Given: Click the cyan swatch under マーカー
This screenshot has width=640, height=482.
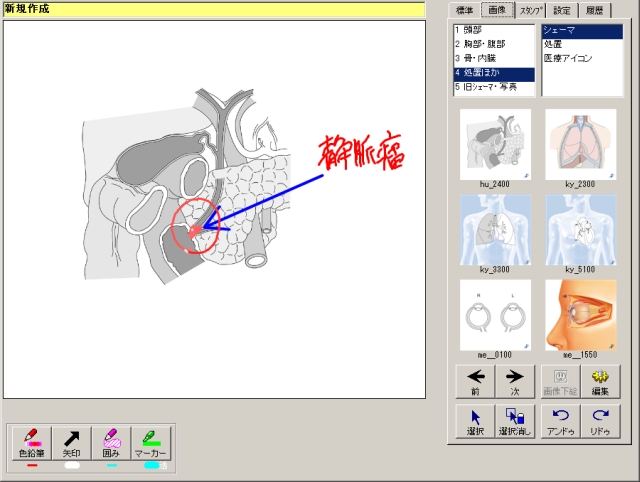Looking at the screenshot, I should point(151,465).
